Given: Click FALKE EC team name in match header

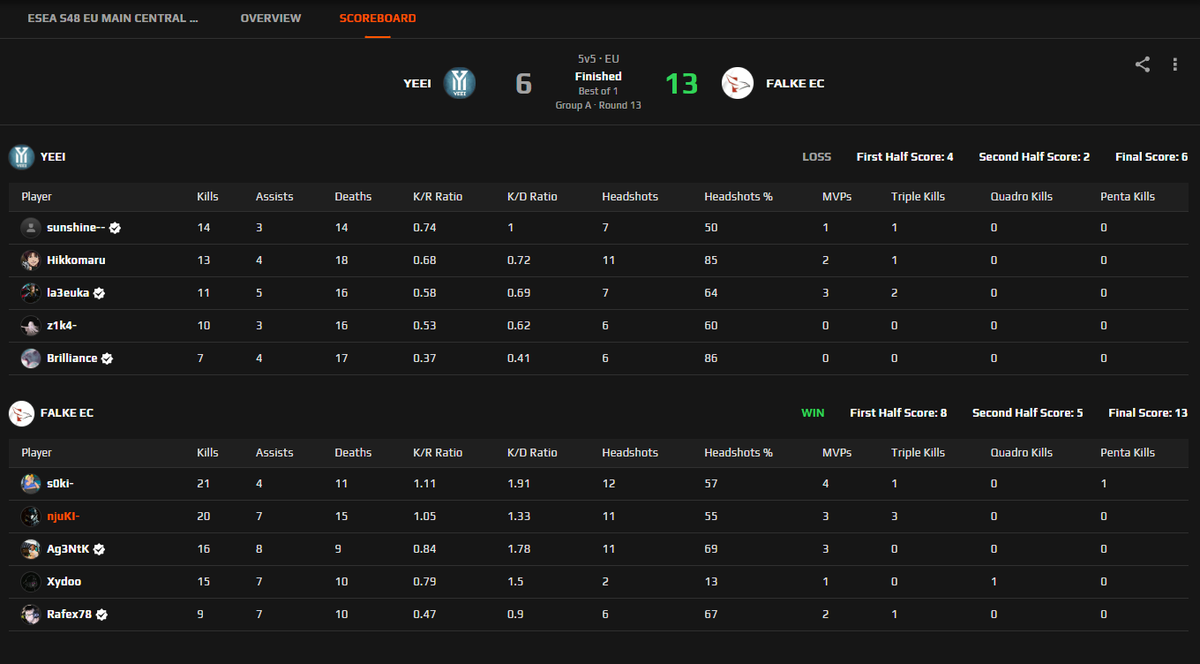Looking at the screenshot, I should [795, 83].
